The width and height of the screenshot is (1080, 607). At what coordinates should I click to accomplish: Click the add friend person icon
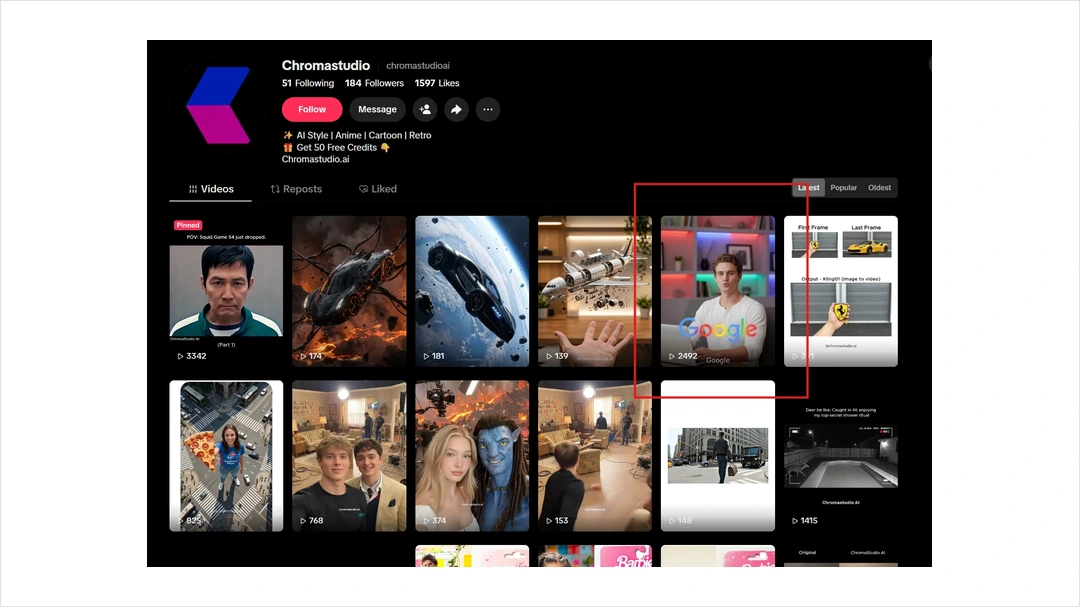425,110
